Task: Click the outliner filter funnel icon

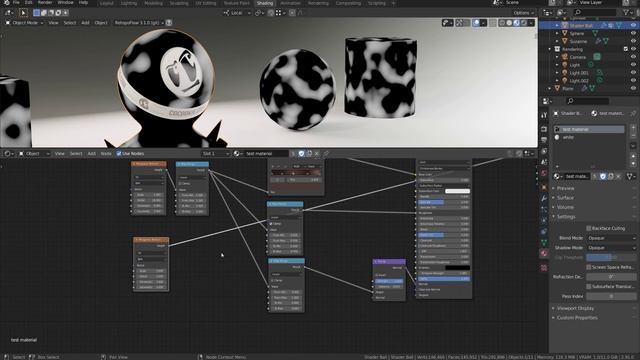Action: click(x=627, y=13)
